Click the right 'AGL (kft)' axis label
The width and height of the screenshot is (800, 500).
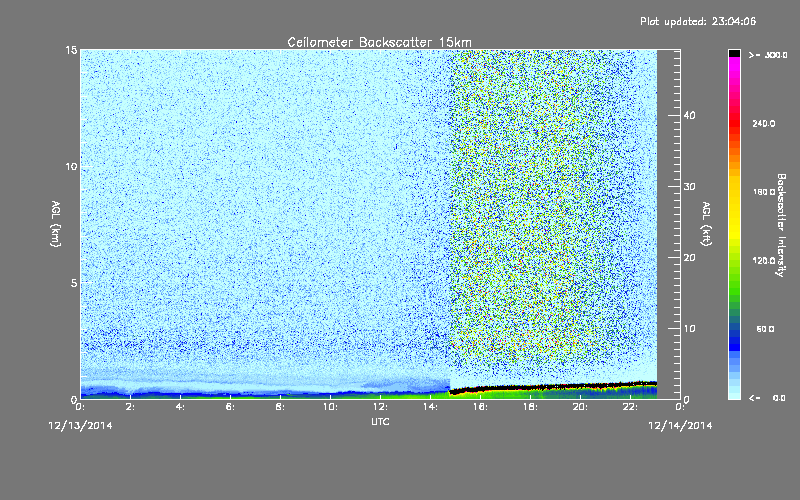[707, 223]
